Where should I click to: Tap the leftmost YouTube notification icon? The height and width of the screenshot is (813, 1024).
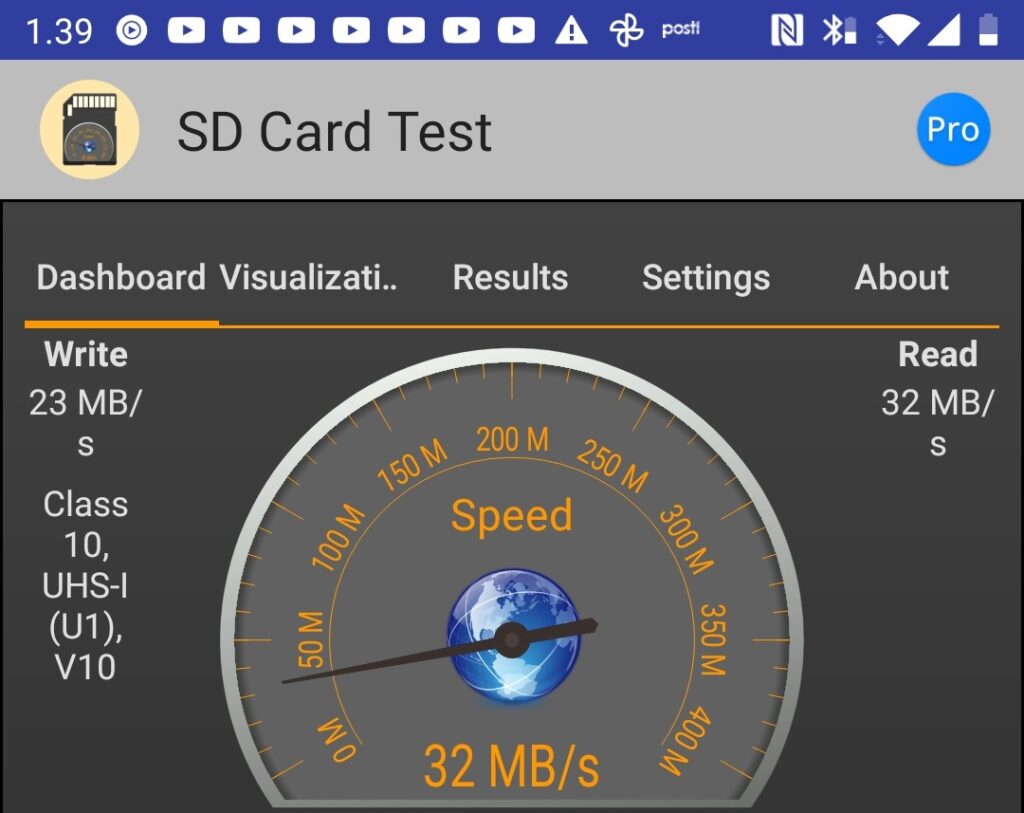tap(186, 31)
